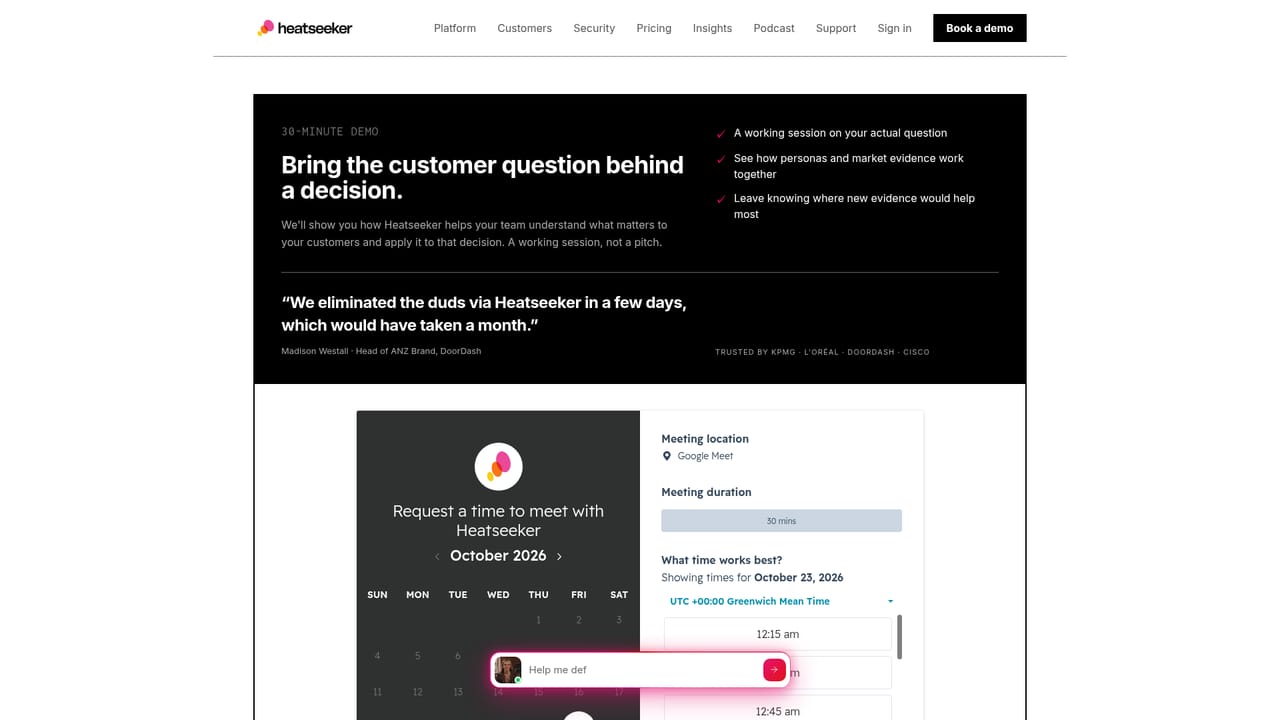Select the 30 mins meeting duration
Image resolution: width=1280 pixels, height=720 pixels.
coord(782,521)
